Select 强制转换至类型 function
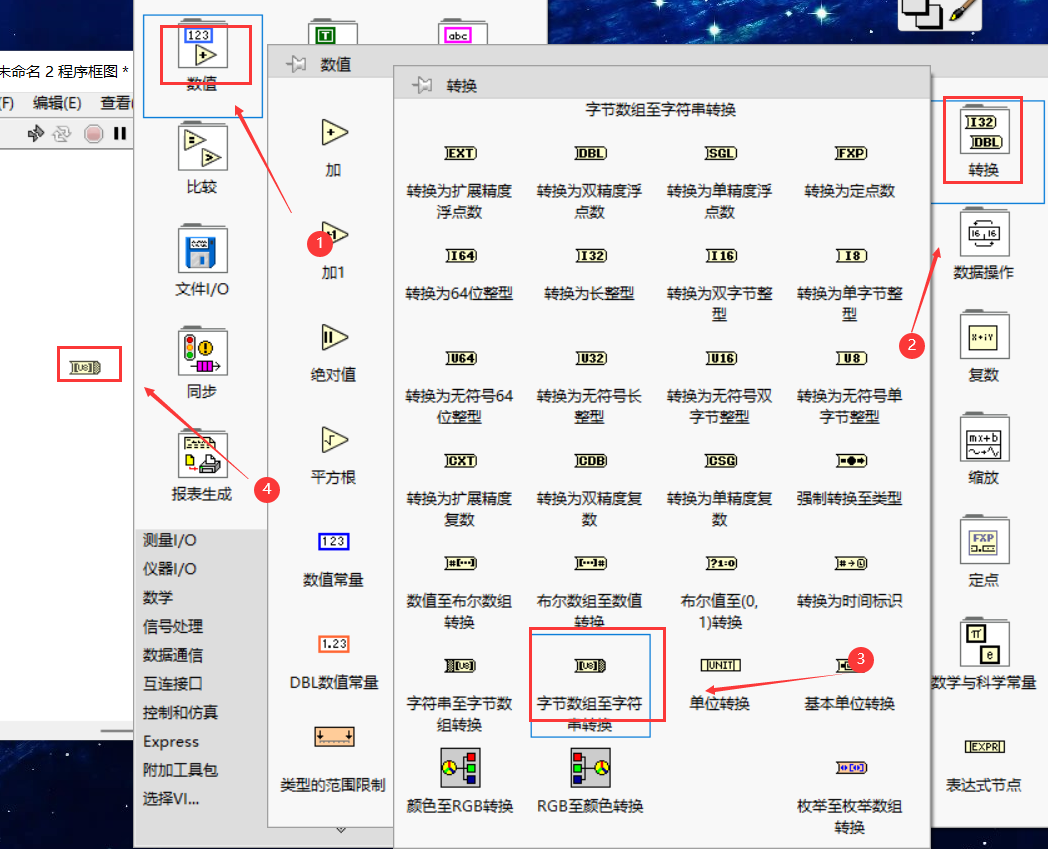 [x=851, y=461]
